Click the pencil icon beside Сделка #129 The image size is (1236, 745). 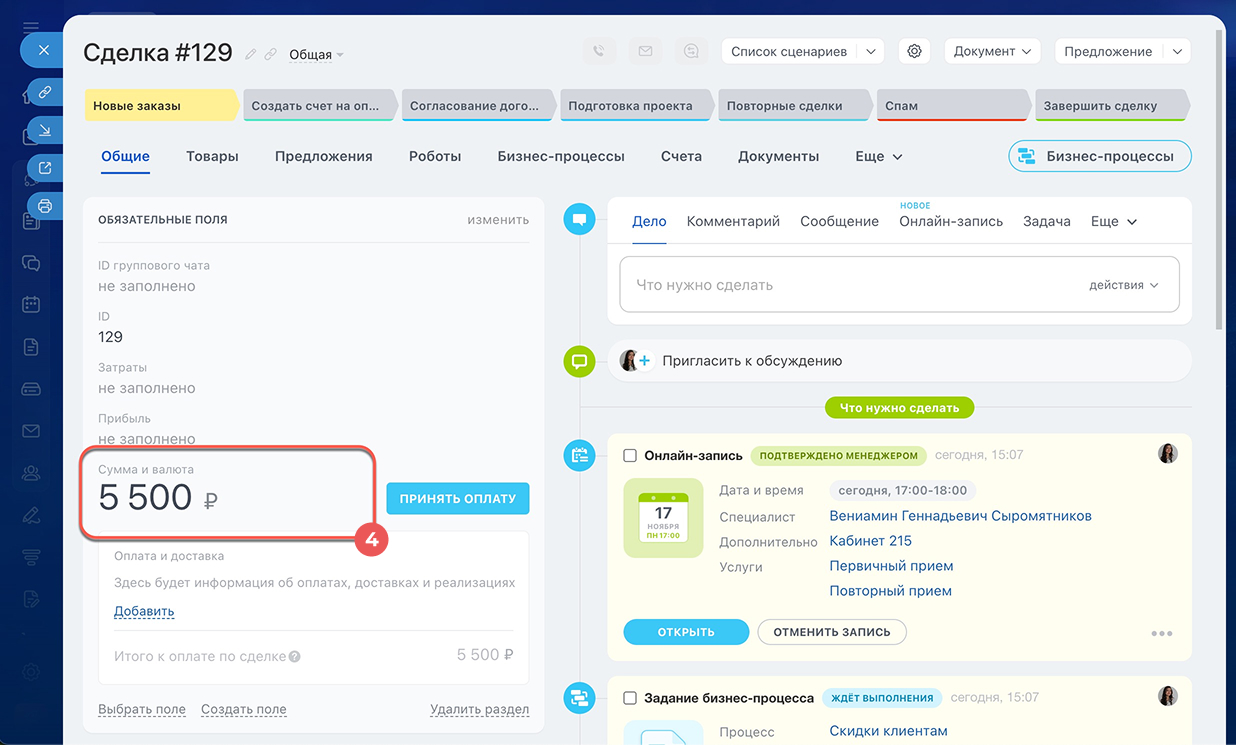[x=251, y=54]
